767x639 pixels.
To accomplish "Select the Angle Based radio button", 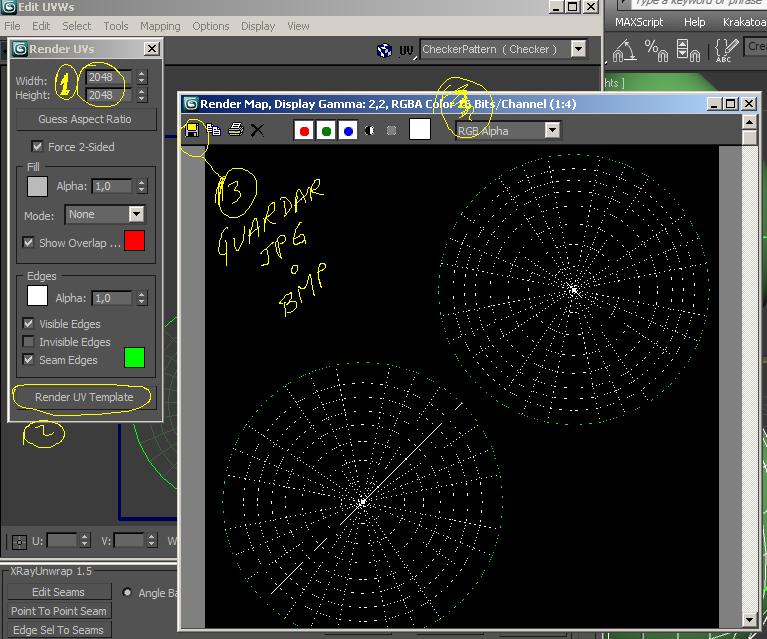I will click(127, 593).
